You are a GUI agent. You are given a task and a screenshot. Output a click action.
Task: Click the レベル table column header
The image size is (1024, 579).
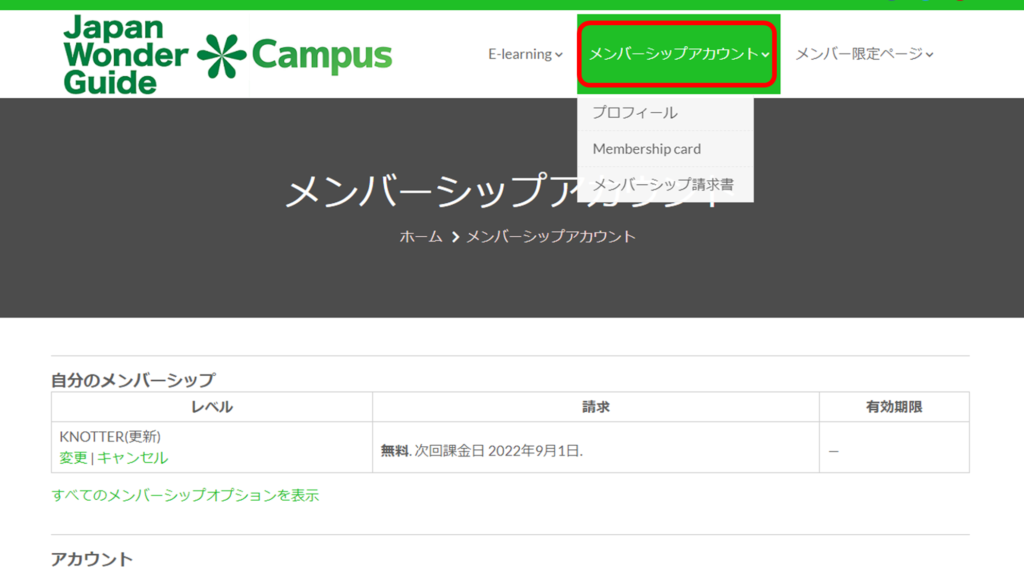(x=212, y=407)
